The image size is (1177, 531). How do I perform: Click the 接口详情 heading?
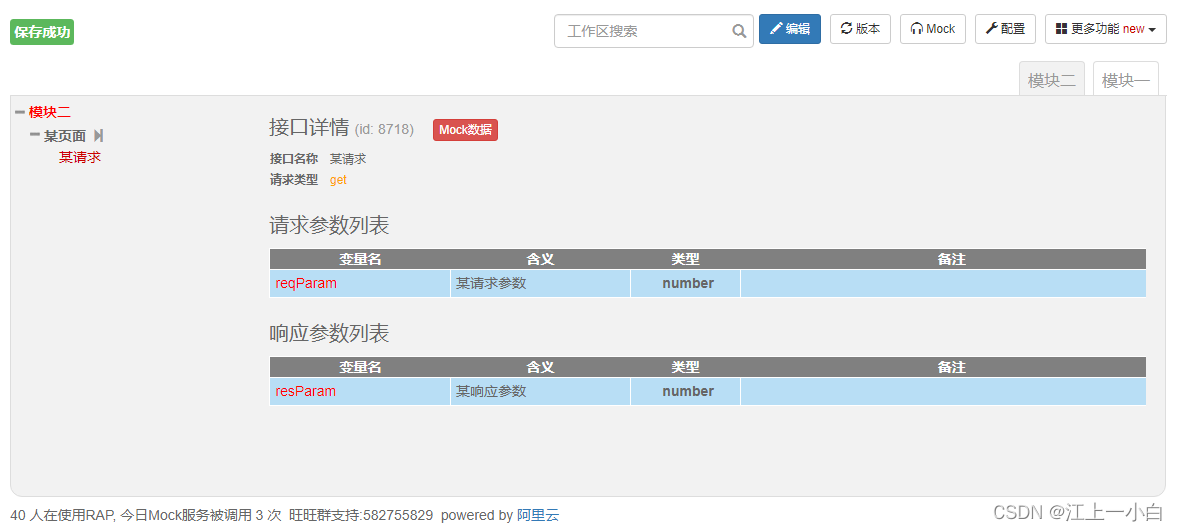tap(309, 128)
